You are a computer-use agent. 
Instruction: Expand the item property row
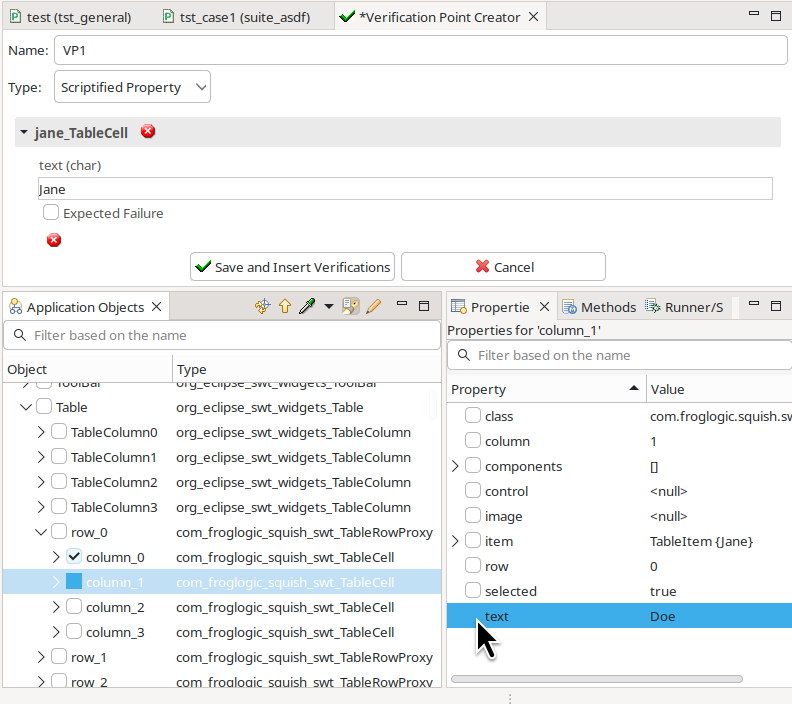click(x=456, y=541)
